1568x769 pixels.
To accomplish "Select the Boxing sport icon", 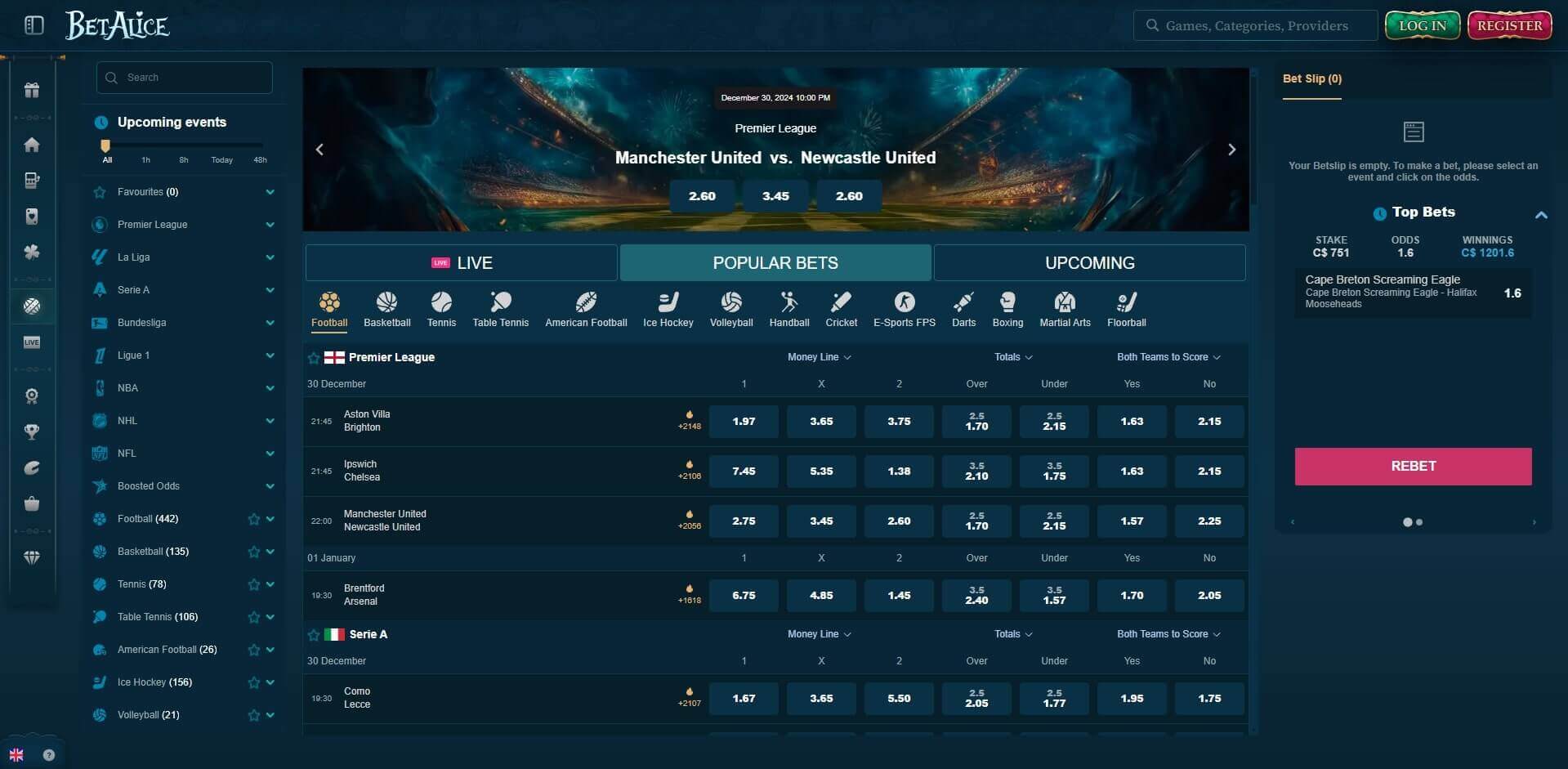I will 1007,308.
